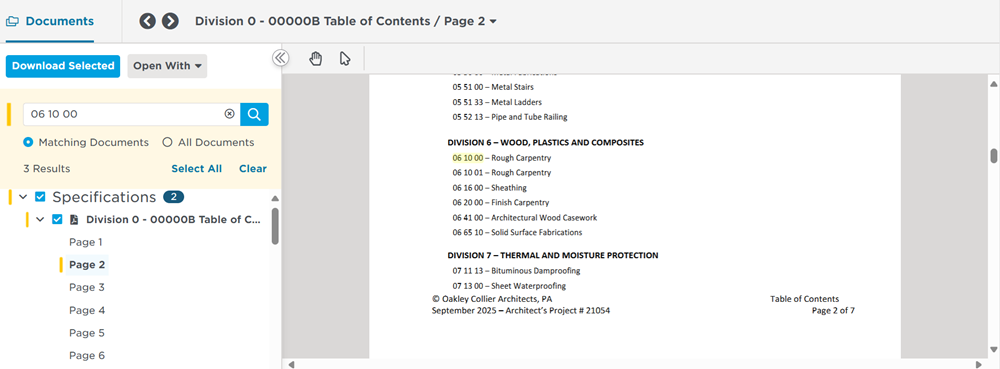
Task: Click the Documents folder icon
Action: pos(12,22)
